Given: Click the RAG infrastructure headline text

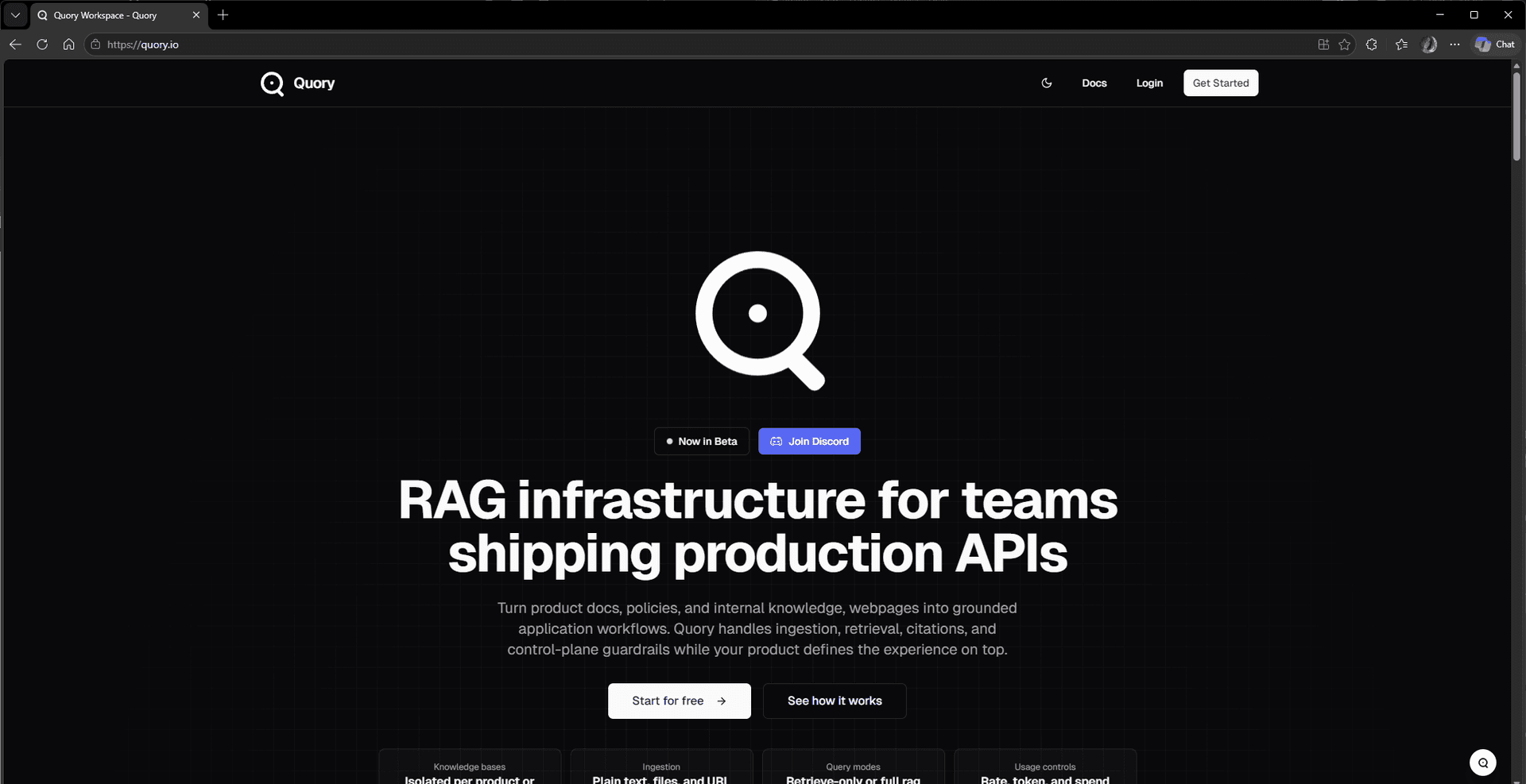Looking at the screenshot, I should click(758, 526).
